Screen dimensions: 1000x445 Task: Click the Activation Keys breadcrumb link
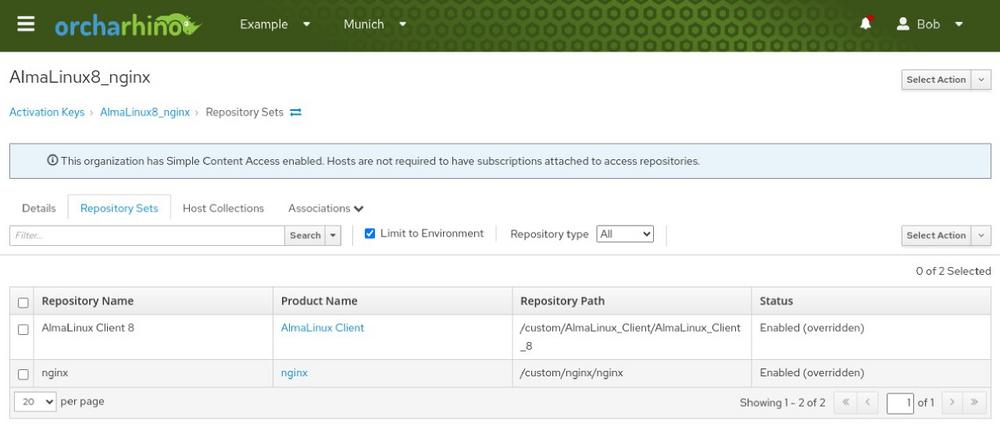point(47,113)
